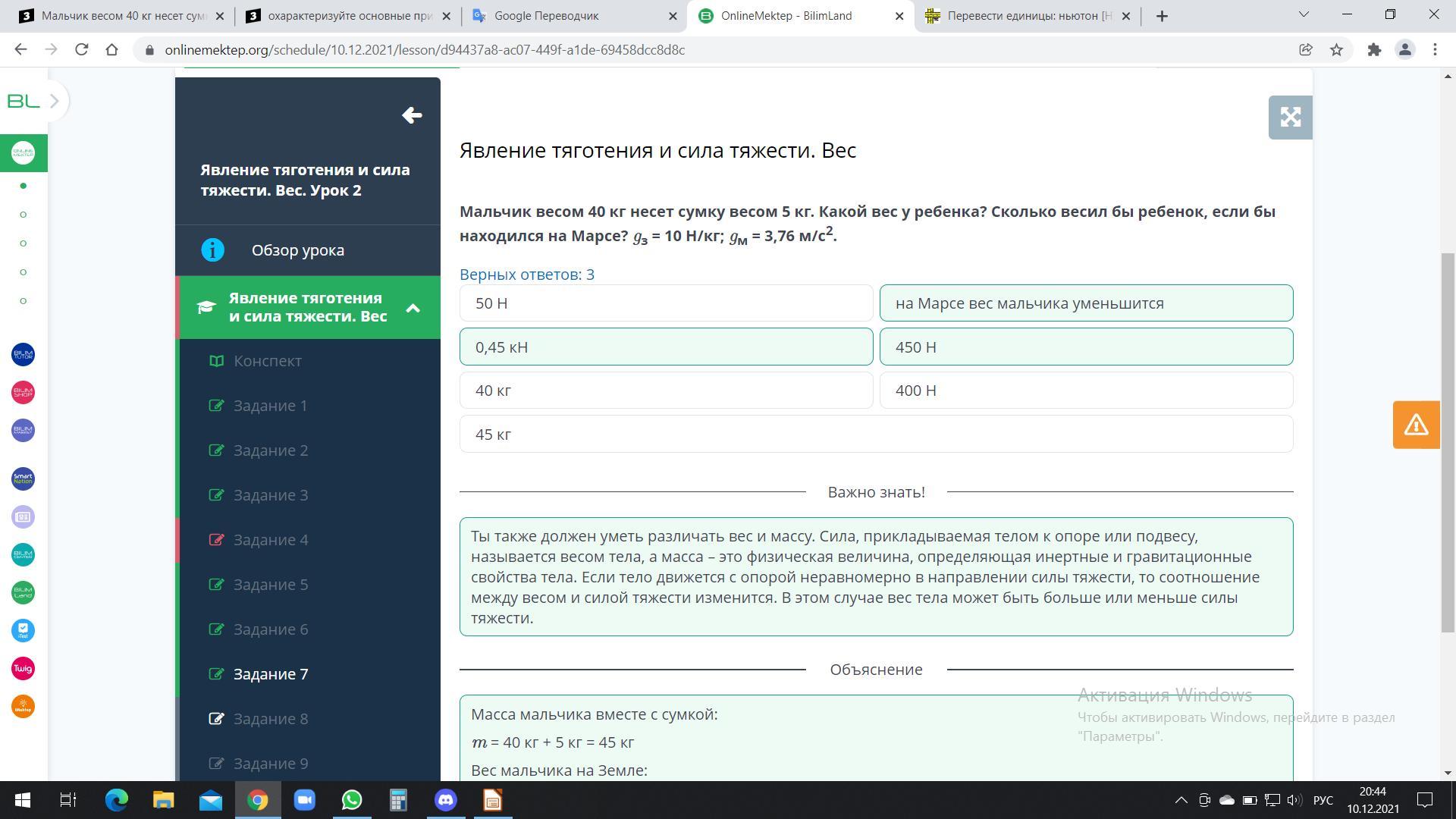Open a new browser tab
The image size is (1456, 819).
pyautogui.click(x=1162, y=16)
